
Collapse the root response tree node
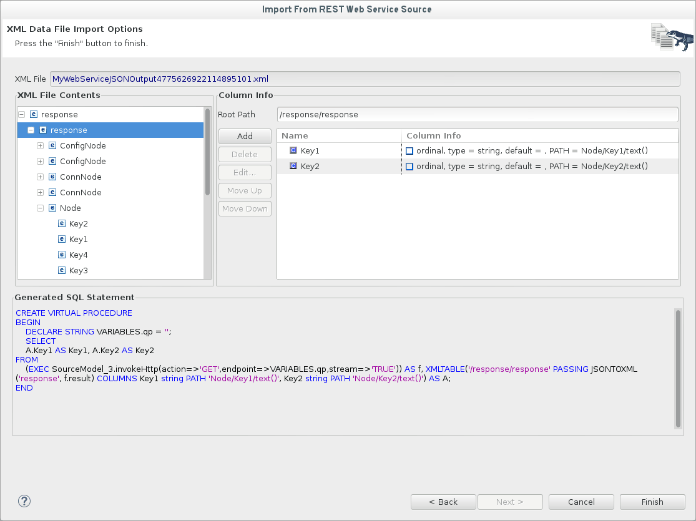21,114
